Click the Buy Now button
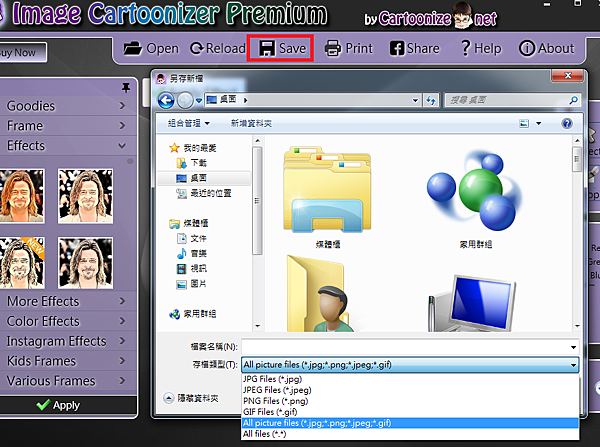This screenshot has width=600, height=447. [22, 52]
